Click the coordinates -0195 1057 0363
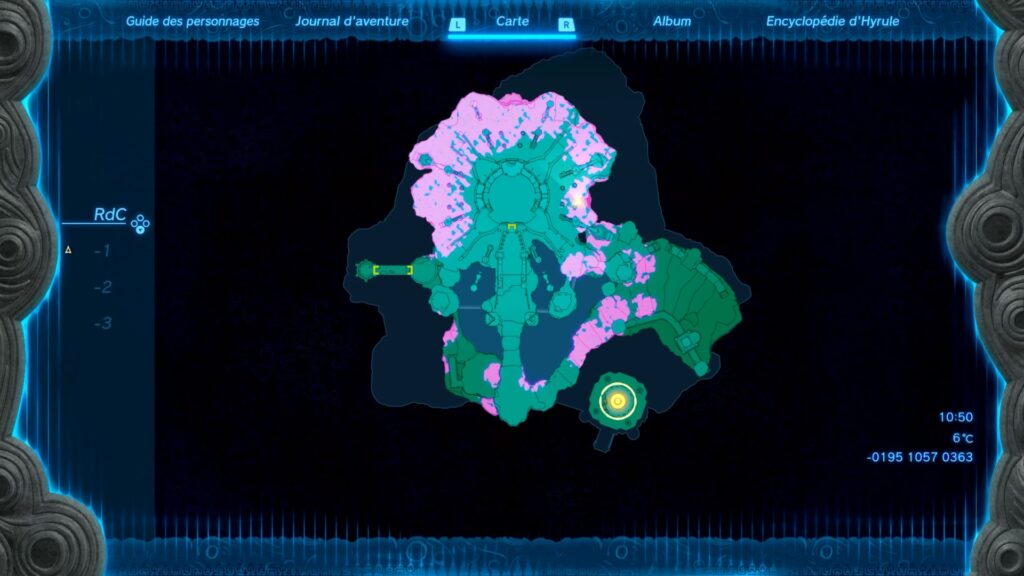 coord(920,457)
